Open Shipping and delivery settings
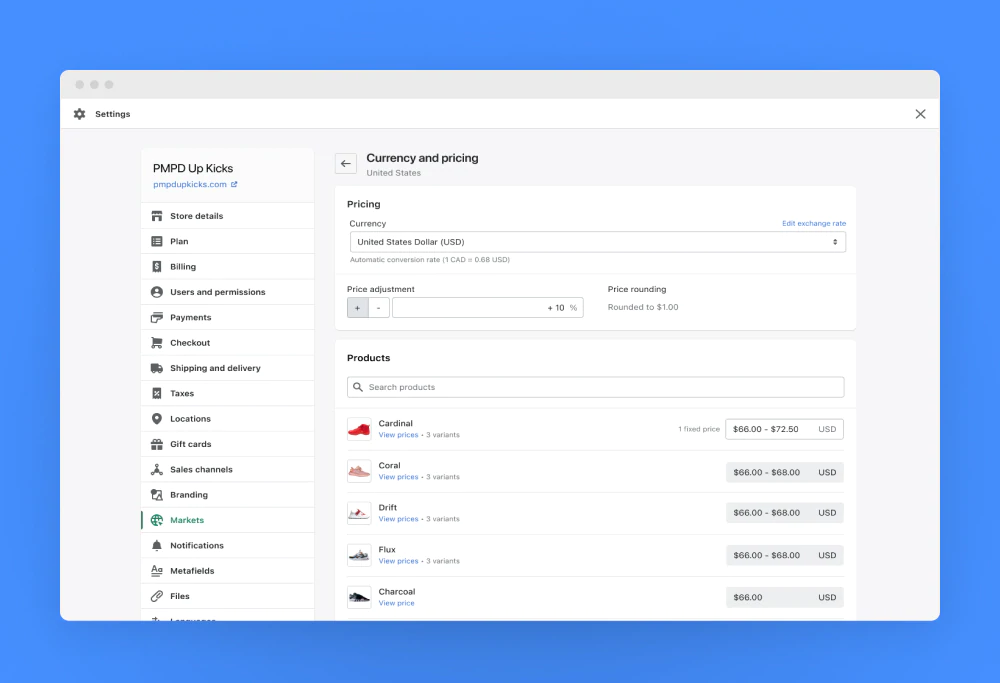Screen dimensions: 1000x683 pos(228,368)
